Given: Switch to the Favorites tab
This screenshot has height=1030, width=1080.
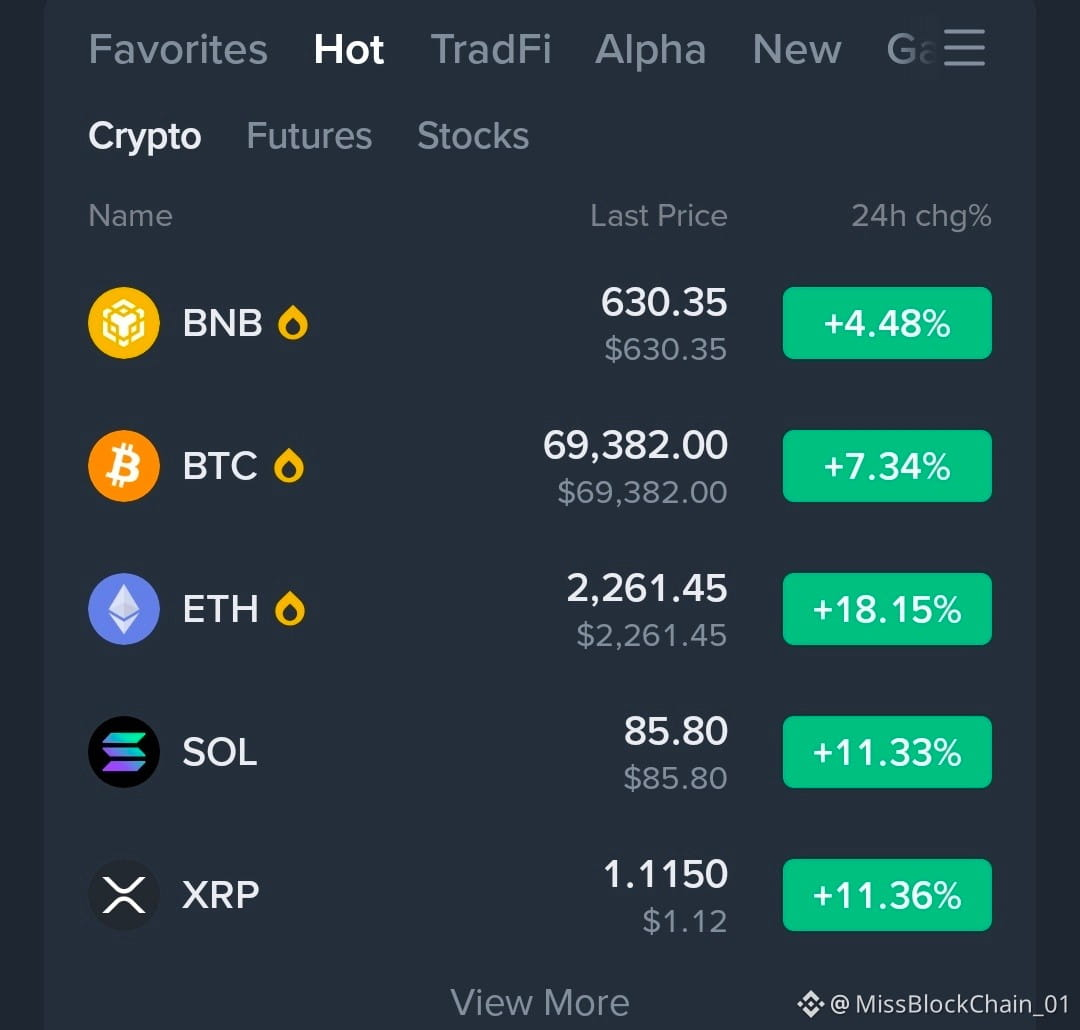Looking at the screenshot, I should pyautogui.click(x=178, y=50).
